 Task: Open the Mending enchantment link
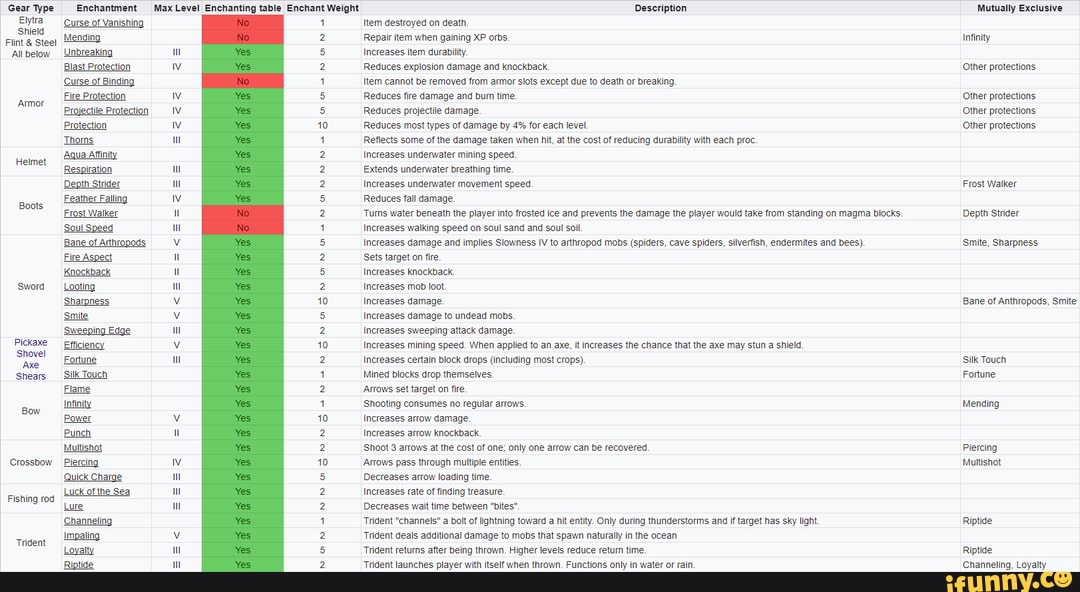click(81, 37)
